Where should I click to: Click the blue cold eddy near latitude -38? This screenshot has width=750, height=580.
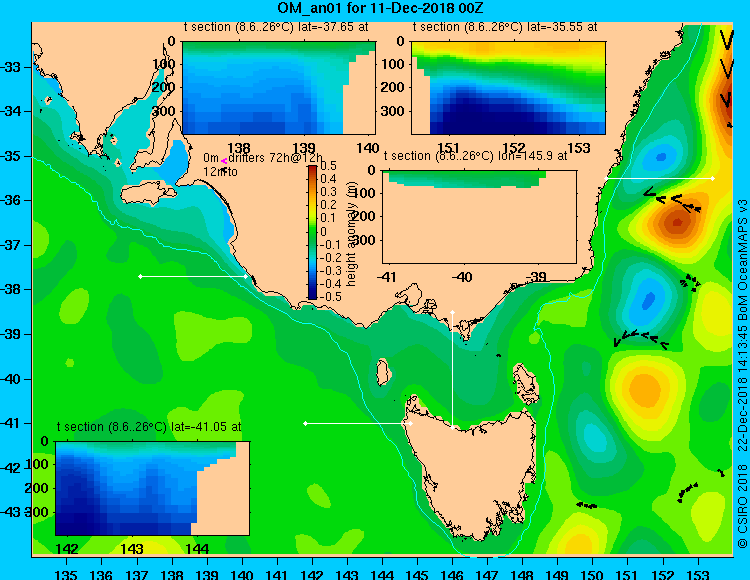pos(648,301)
